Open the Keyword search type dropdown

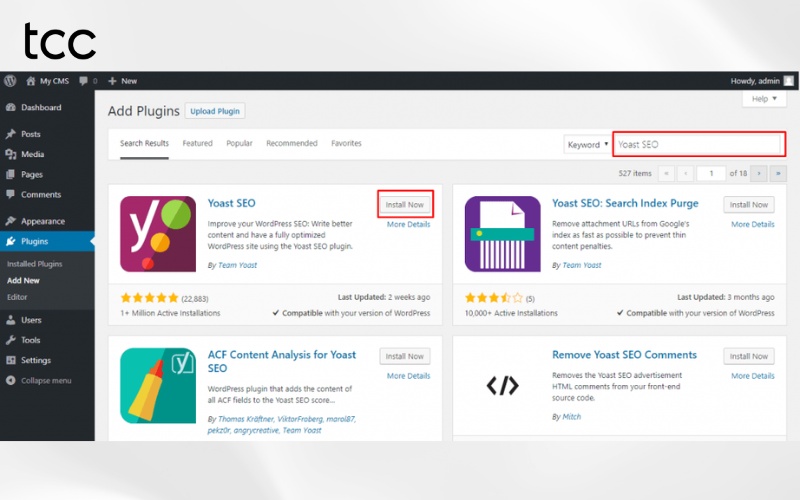[587, 144]
